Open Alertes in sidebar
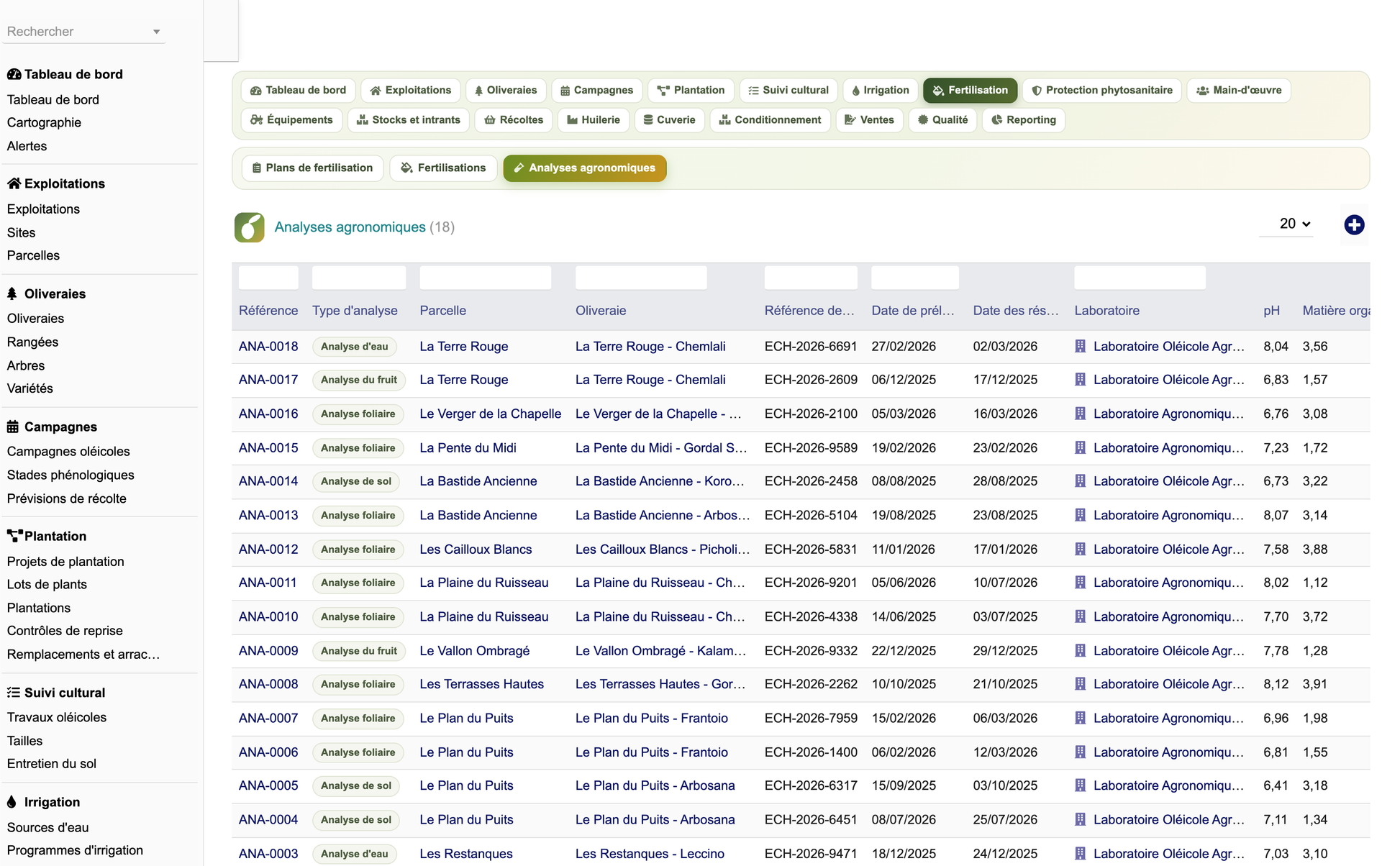The height and width of the screenshot is (866, 1400). pyautogui.click(x=27, y=147)
